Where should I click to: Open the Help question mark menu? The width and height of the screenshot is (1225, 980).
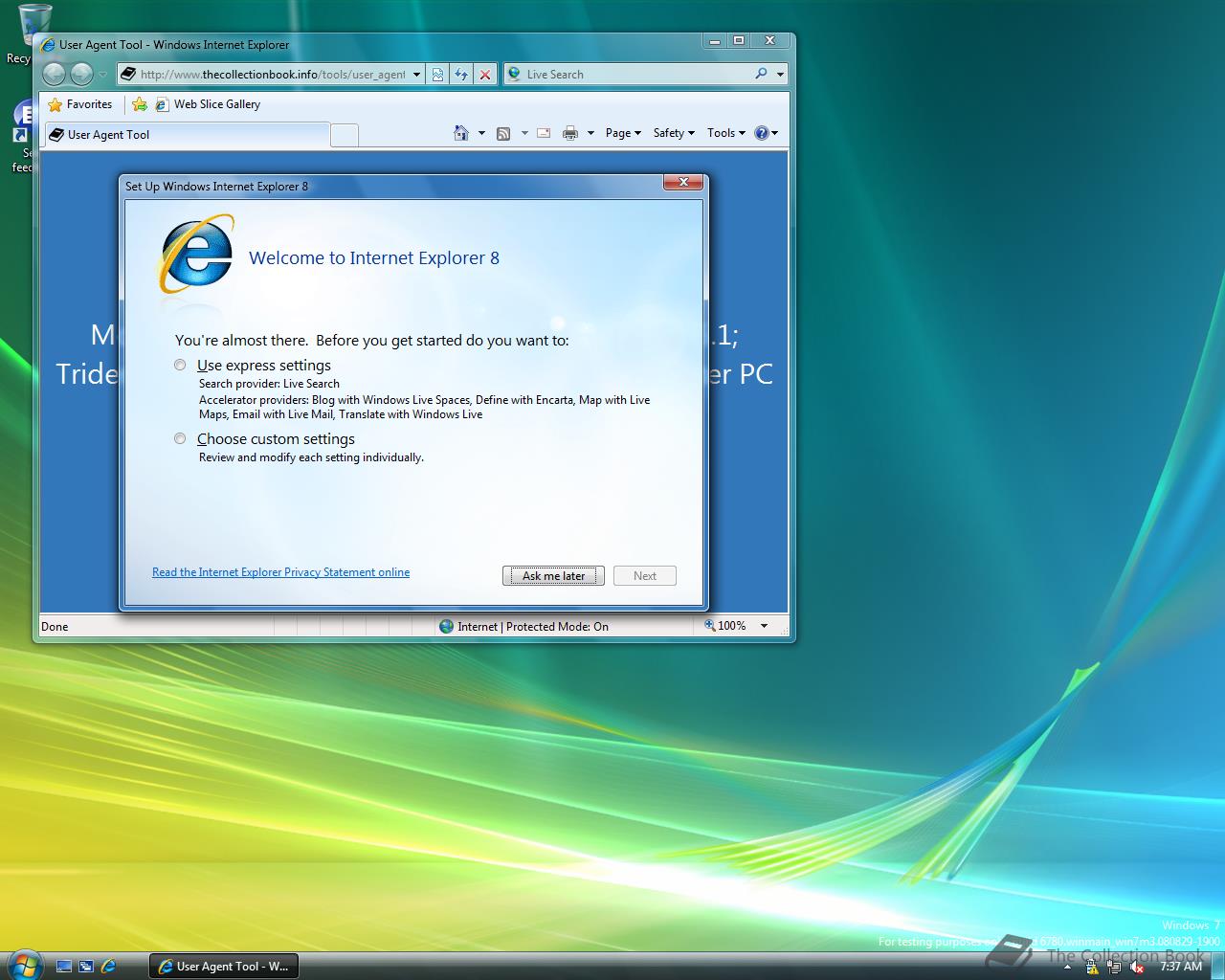coord(766,133)
